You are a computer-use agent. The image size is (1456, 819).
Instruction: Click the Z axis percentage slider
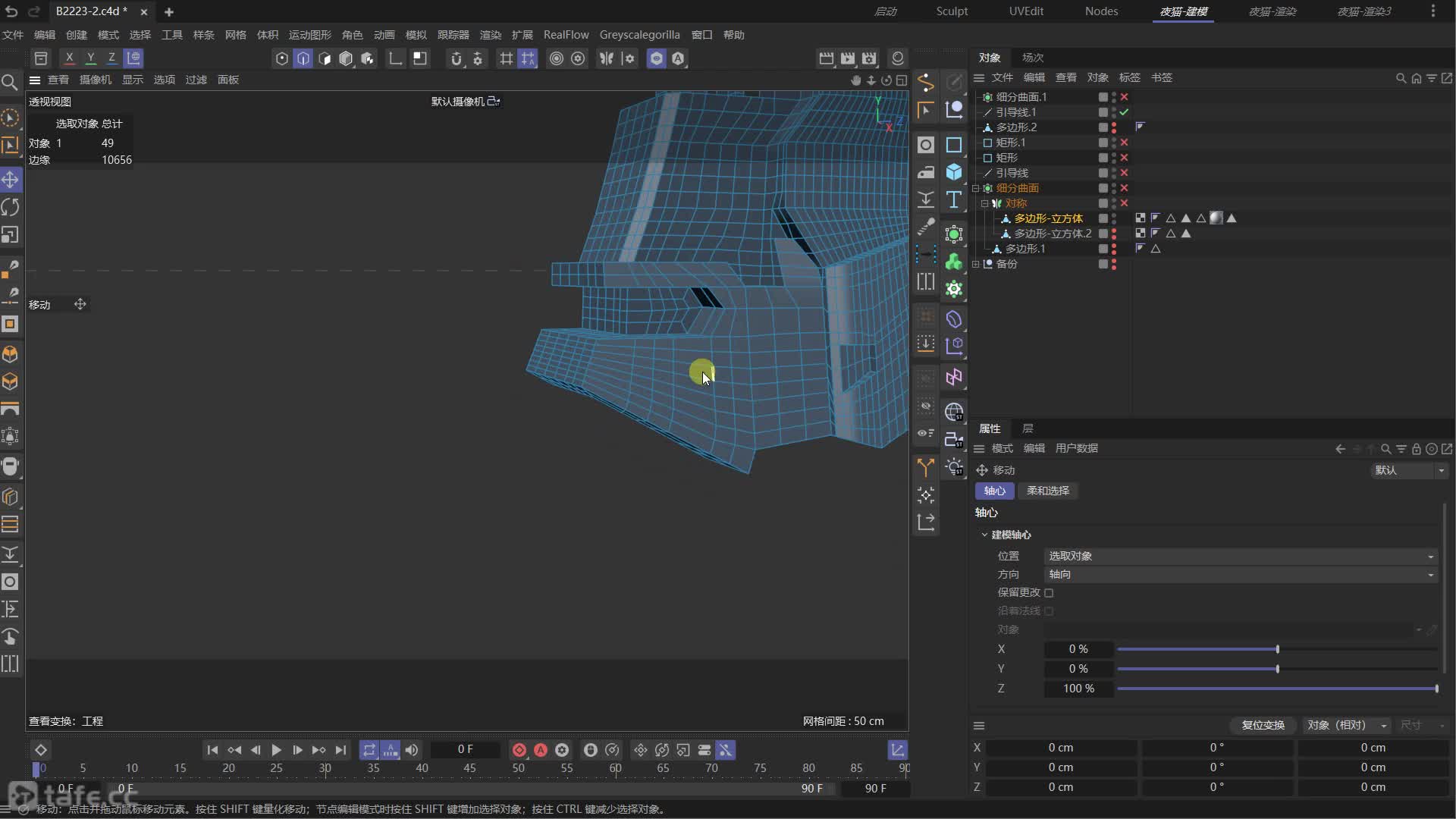point(1277,689)
